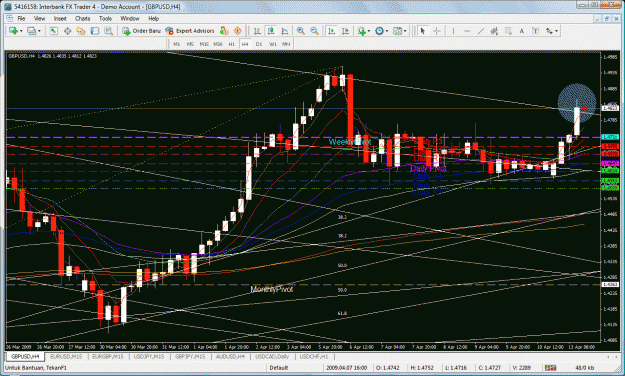
Task: Expand the Profiles dropdown arrow
Action: pyautogui.click(x=39, y=31)
